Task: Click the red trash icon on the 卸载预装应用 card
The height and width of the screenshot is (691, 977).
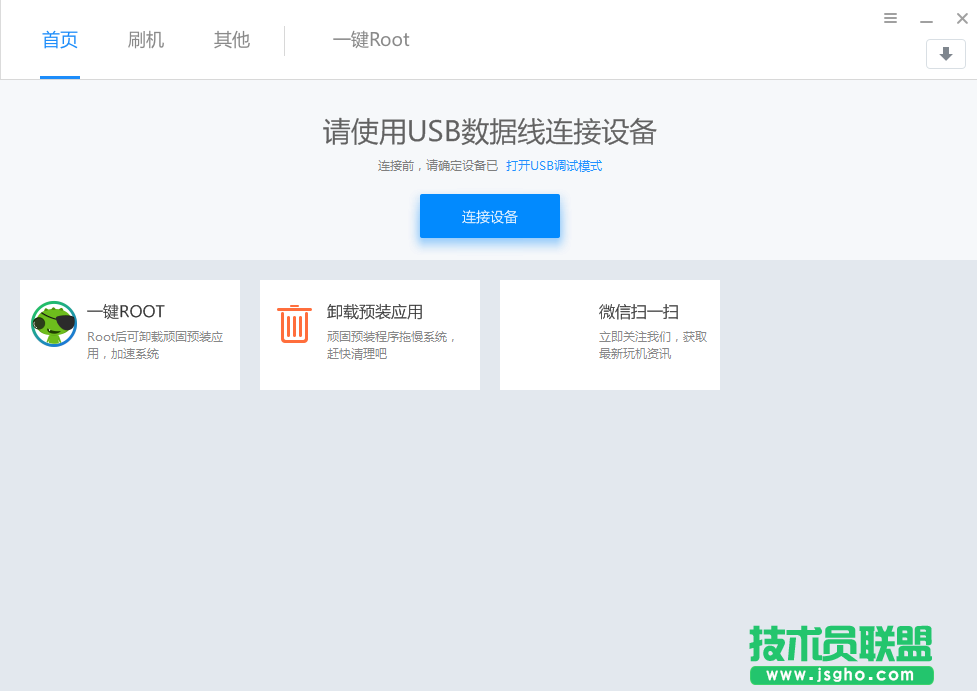Action: point(294,324)
